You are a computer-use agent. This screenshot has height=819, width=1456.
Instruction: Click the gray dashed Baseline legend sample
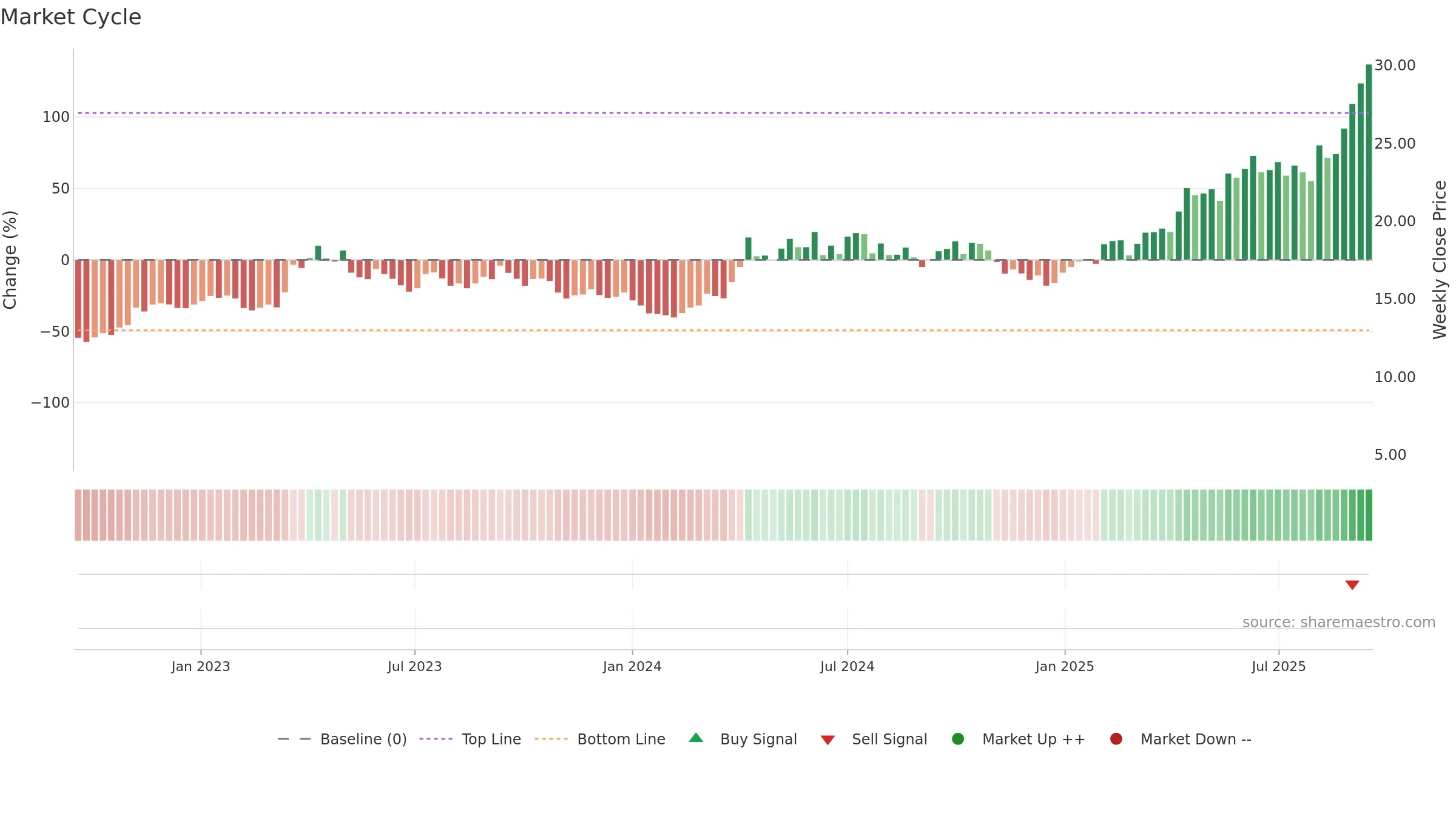pos(294,739)
